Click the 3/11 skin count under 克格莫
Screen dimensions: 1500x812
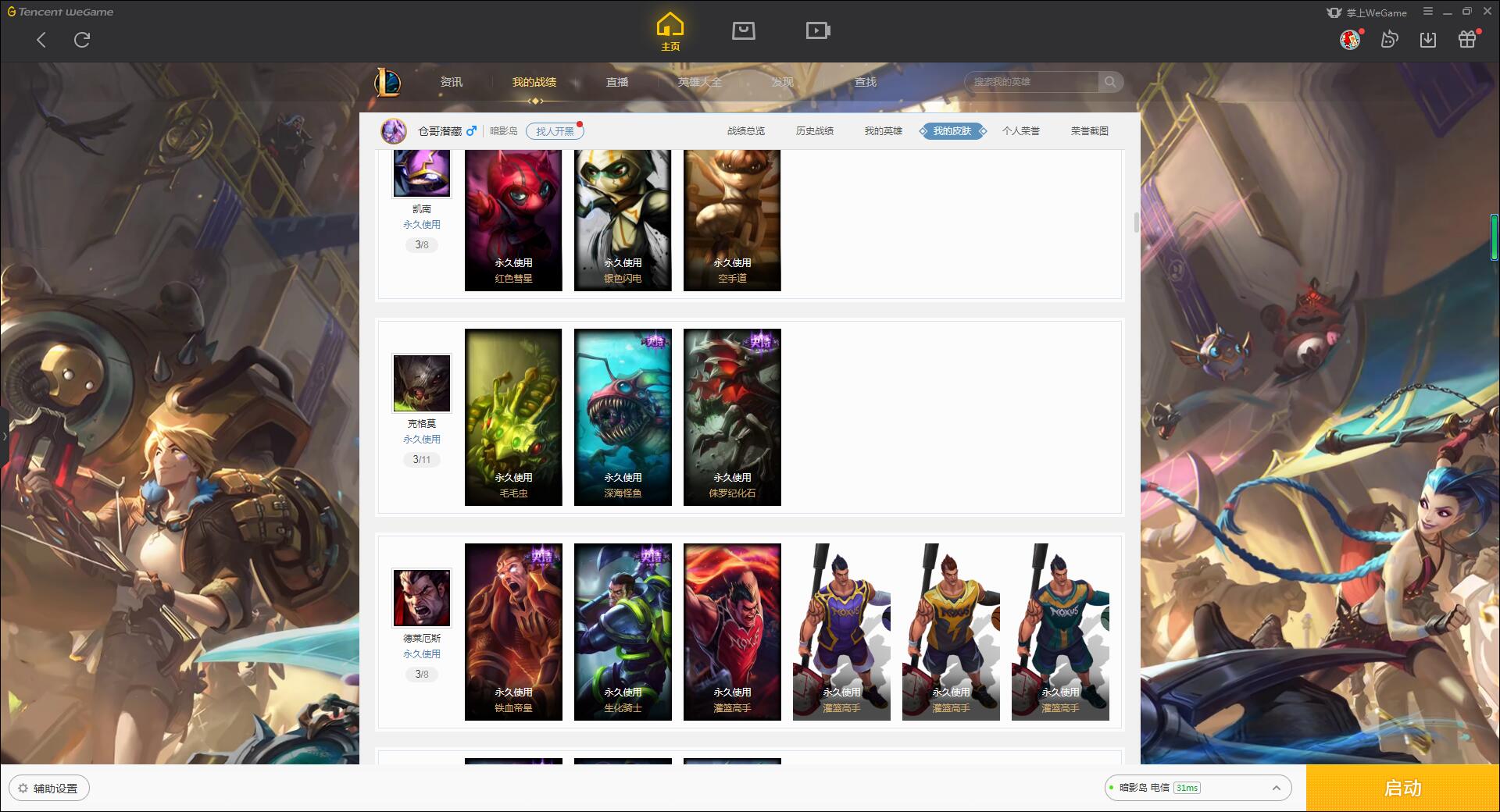[421, 459]
